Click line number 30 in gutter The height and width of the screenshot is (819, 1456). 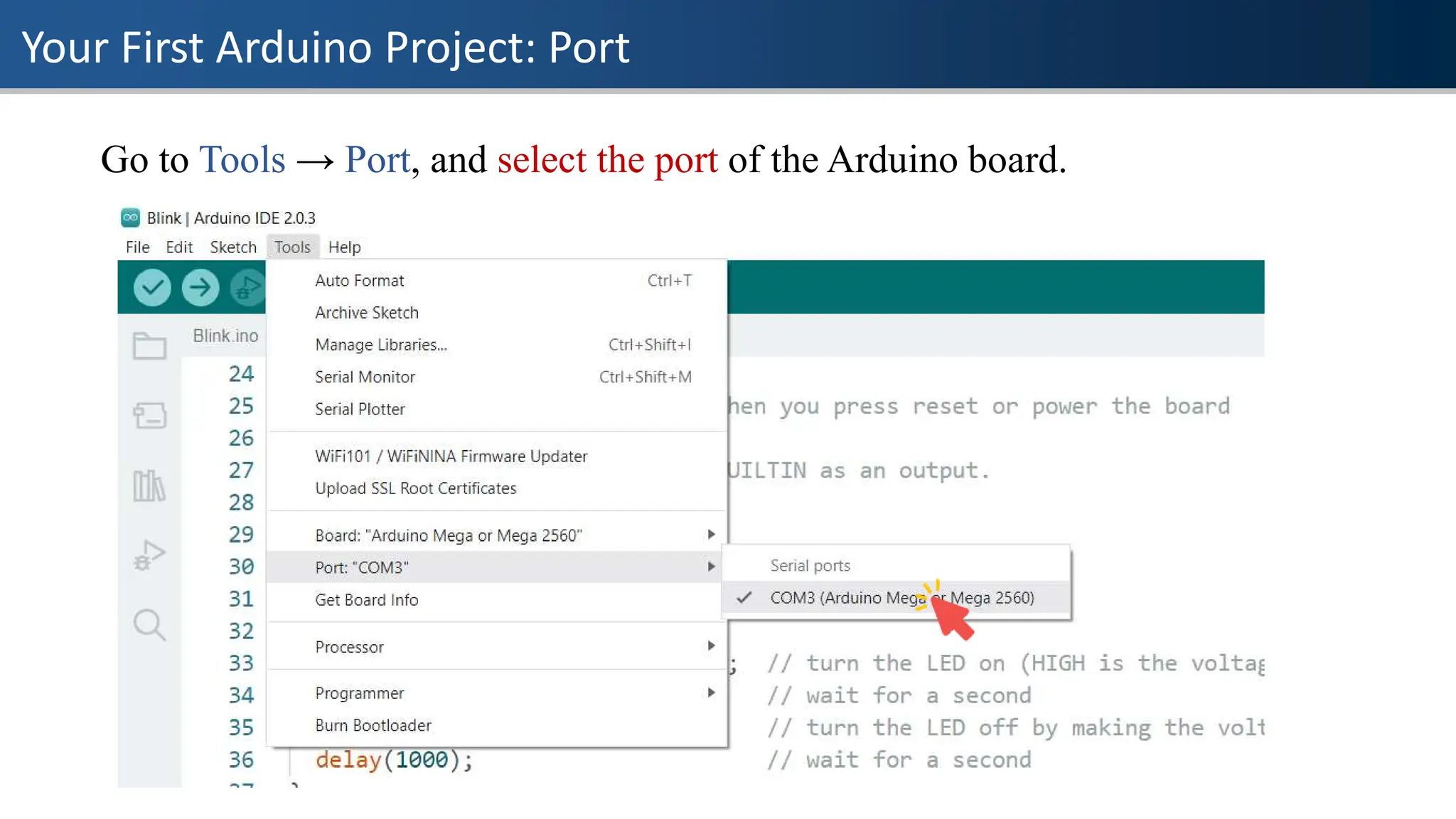coord(241,567)
